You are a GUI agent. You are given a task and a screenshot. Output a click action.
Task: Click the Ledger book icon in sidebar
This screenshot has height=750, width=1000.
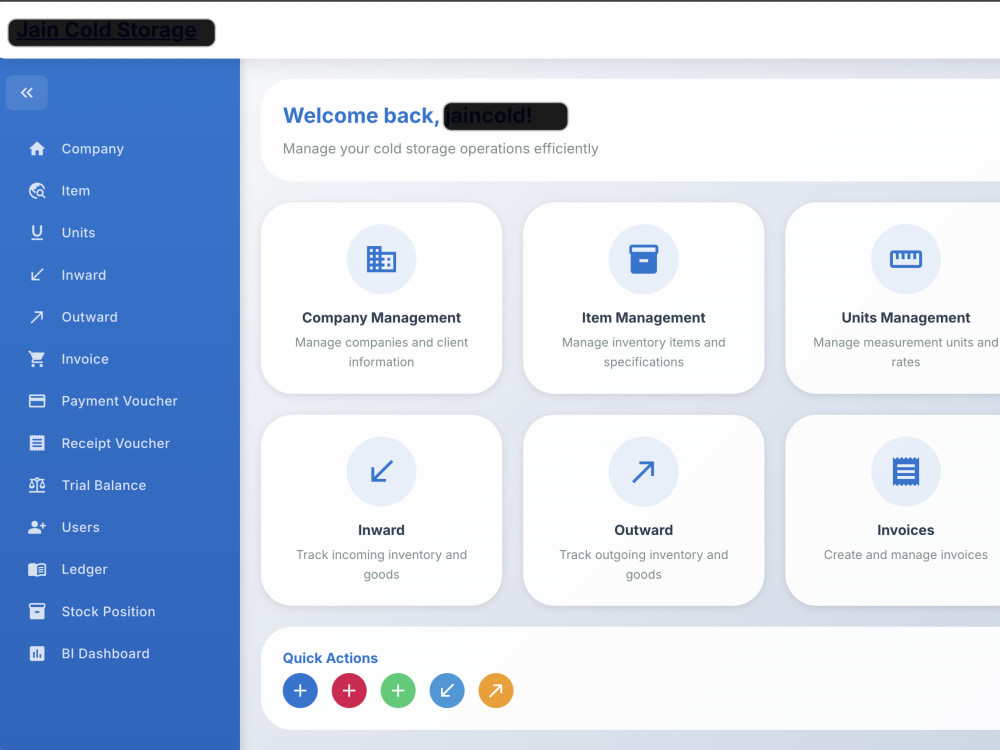pos(37,570)
